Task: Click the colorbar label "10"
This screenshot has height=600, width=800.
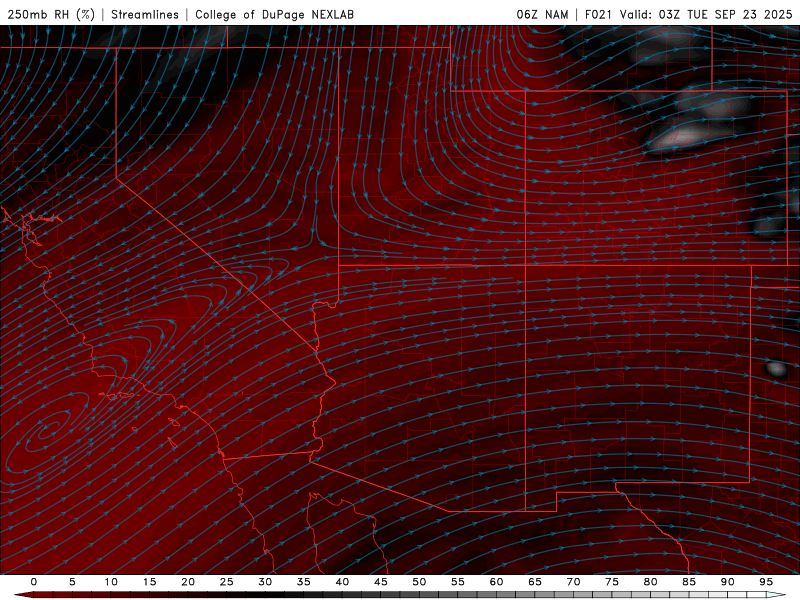Action: click(x=111, y=582)
